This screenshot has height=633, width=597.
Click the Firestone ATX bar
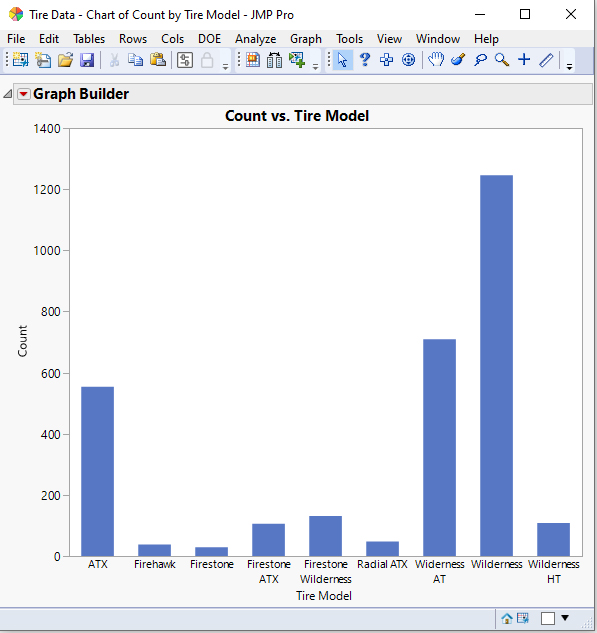click(x=268, y=540)
